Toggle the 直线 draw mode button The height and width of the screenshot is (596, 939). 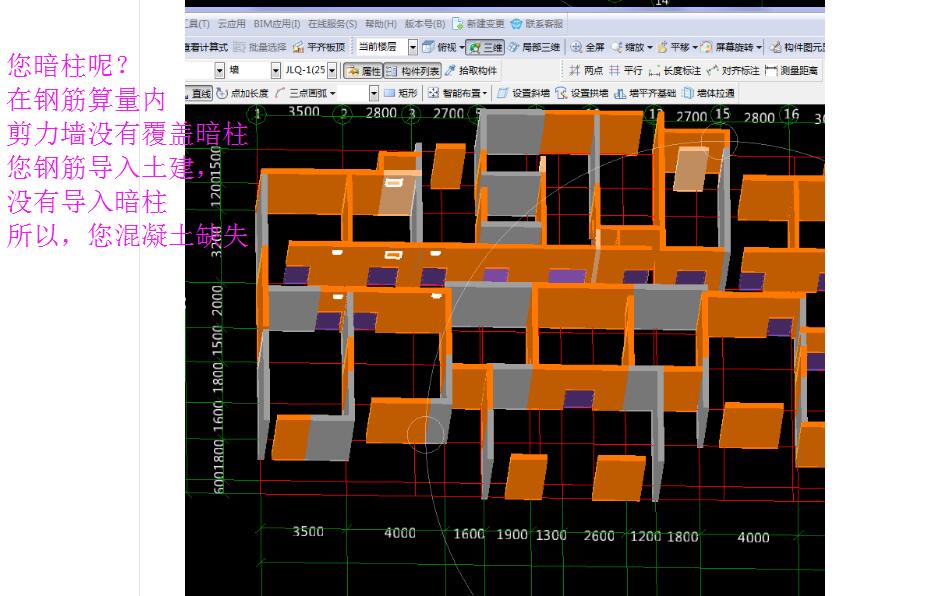pyautogui.click(x=199, y=93)
